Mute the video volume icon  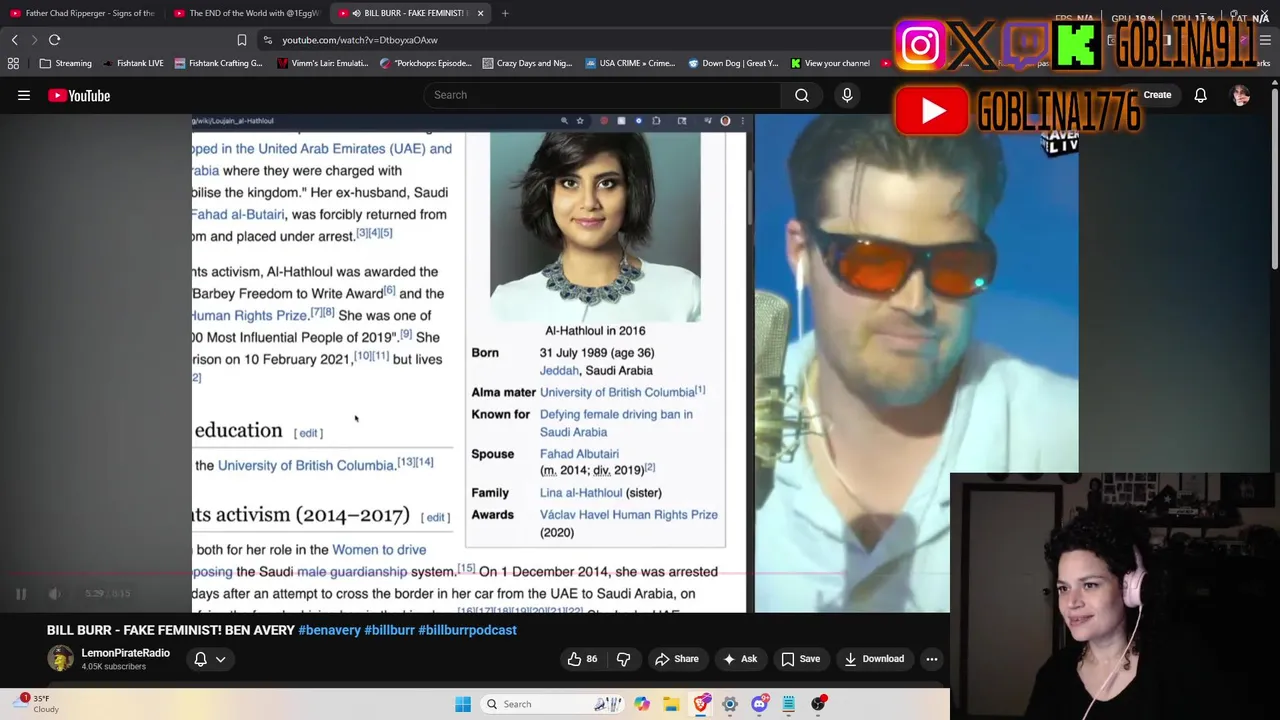55,594
